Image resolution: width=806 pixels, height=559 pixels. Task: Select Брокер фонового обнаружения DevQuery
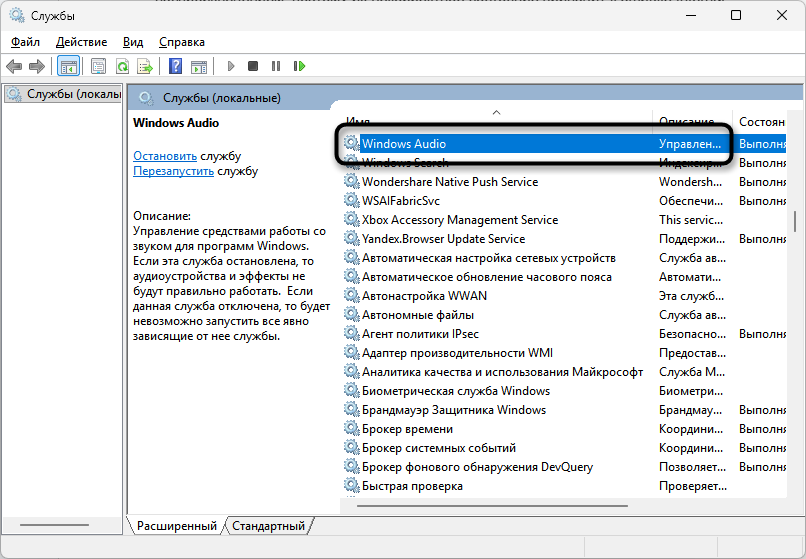(564, 467)
